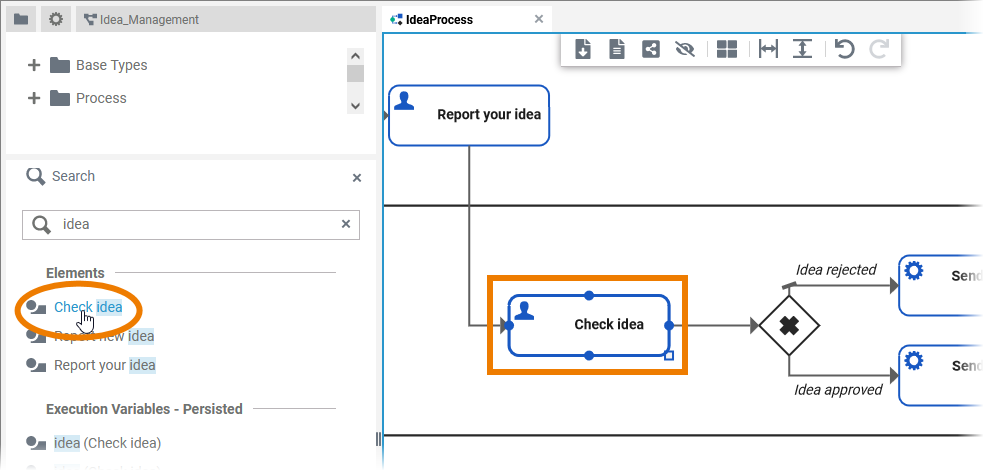
Task: Toggle the crossed-eye visibility icon
Action: (x=685, y=49)
